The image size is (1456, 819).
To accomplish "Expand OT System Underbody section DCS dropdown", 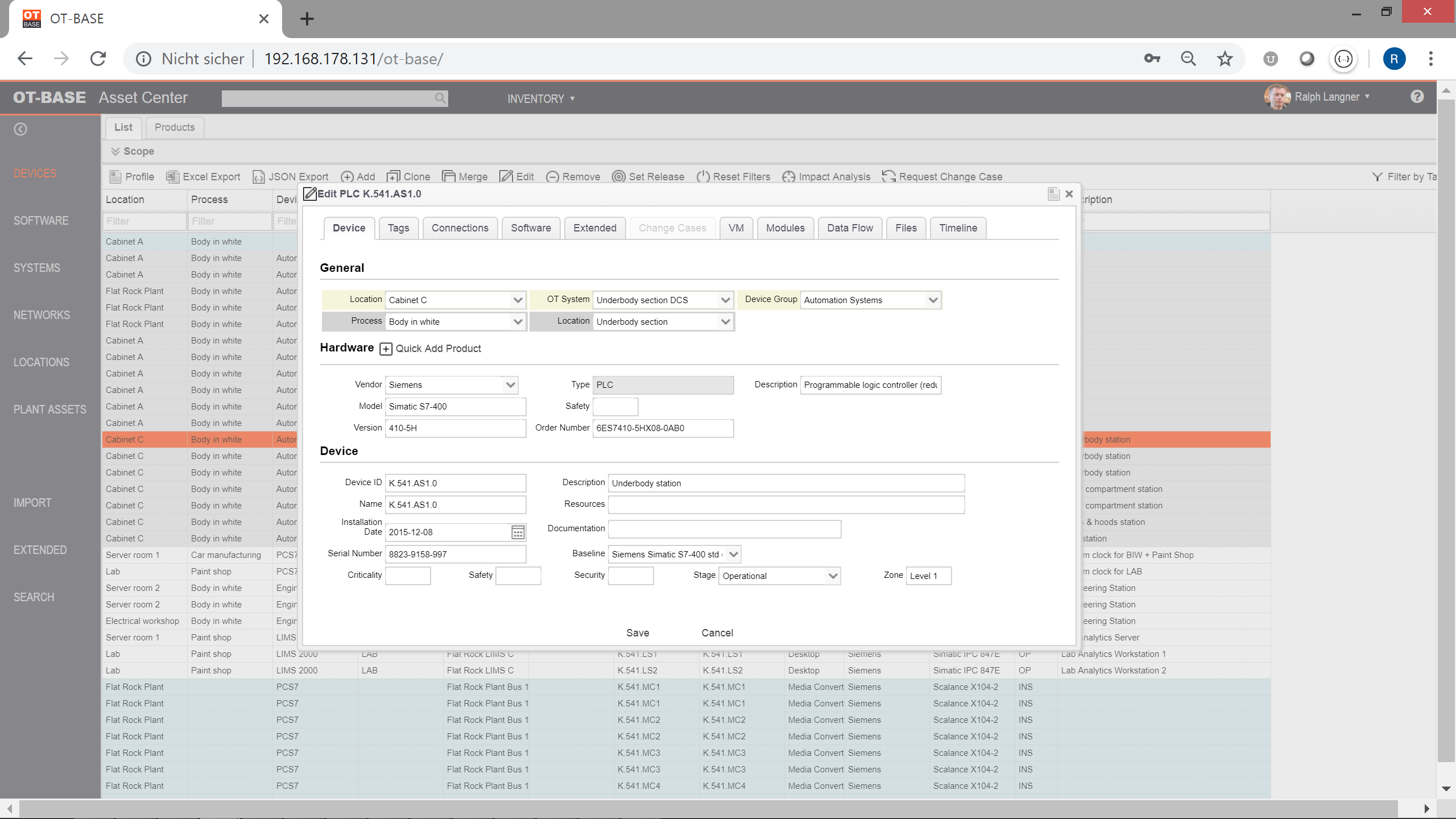I will tap(725, 300).
